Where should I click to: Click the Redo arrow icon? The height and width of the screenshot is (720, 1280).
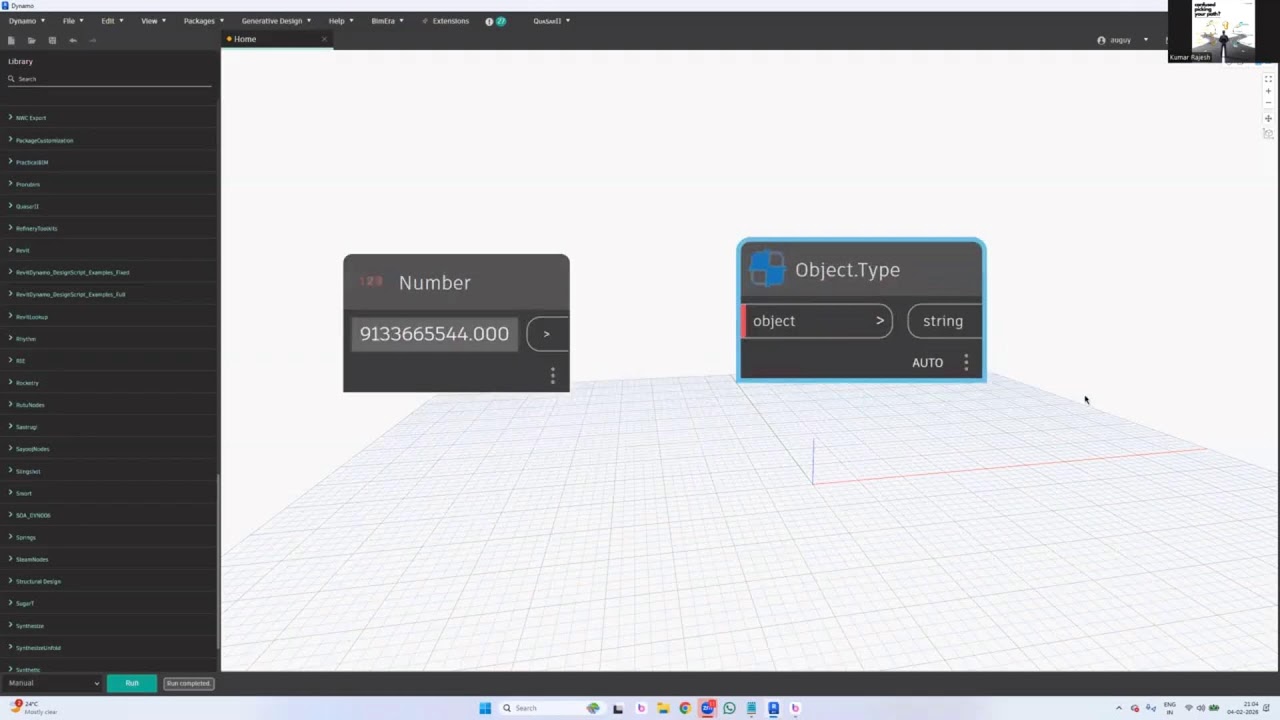[x=93, y=40]
